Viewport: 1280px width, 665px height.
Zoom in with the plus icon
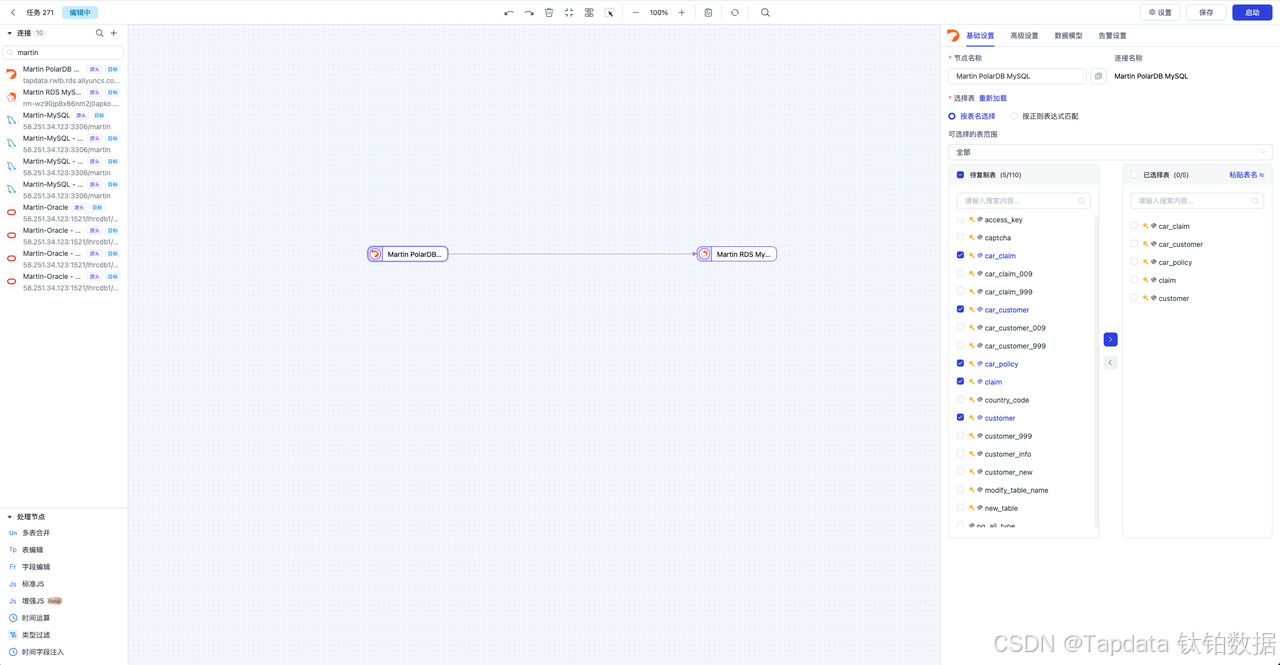point(682,13)
